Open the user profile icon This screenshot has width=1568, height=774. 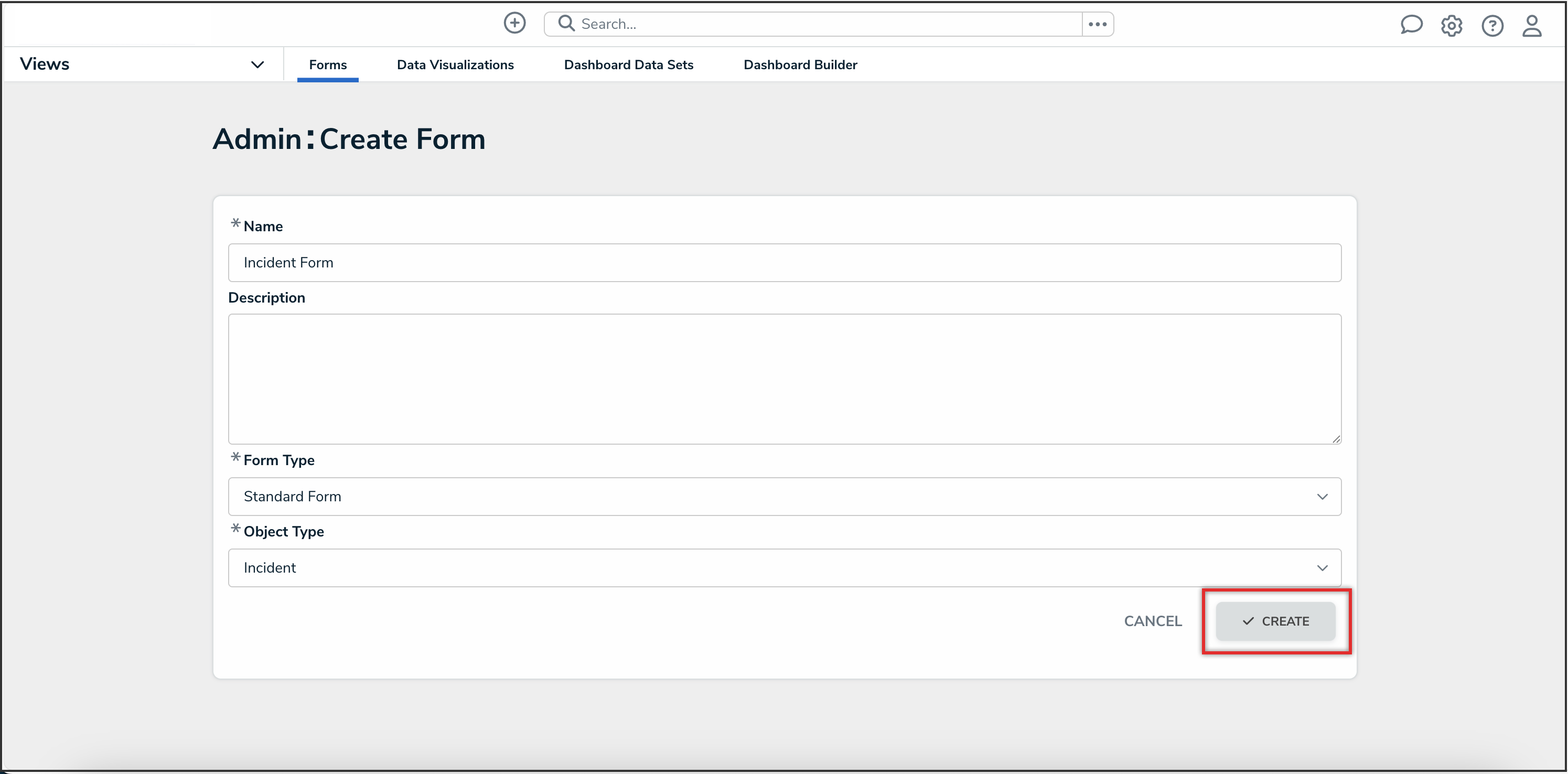pyautogui.click(x=1532, y=26)
